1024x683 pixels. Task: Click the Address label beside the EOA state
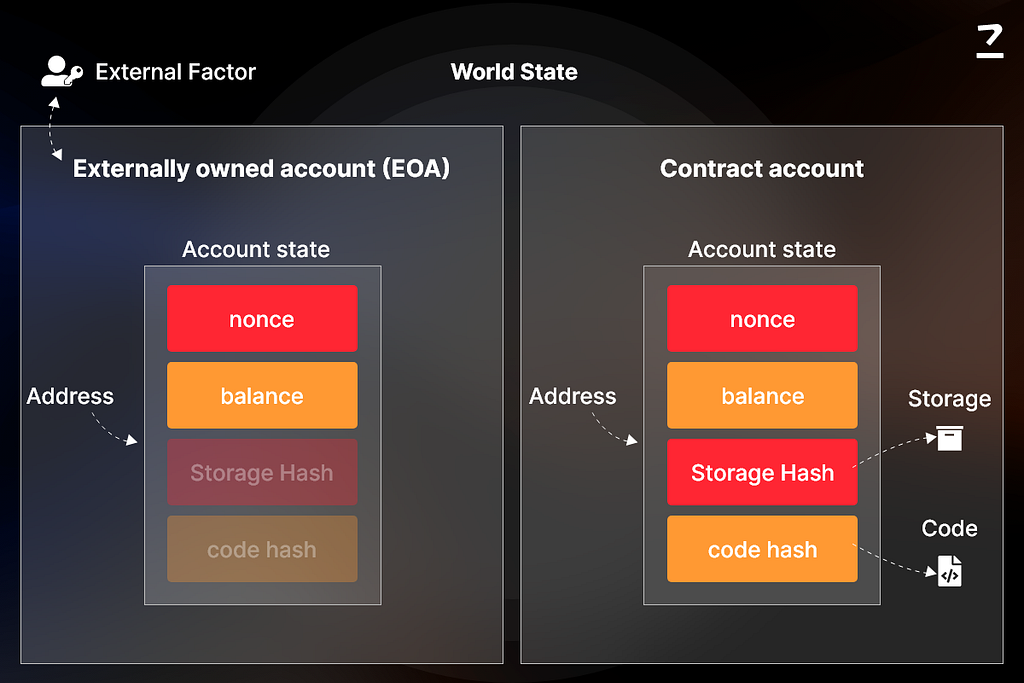(70, 396)
